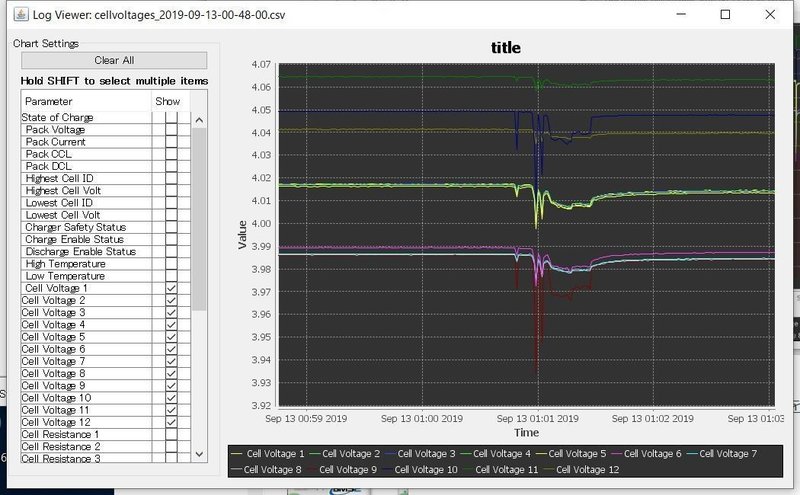Uncheck the Cell Voltage 5 checkbox

(171, 337)
